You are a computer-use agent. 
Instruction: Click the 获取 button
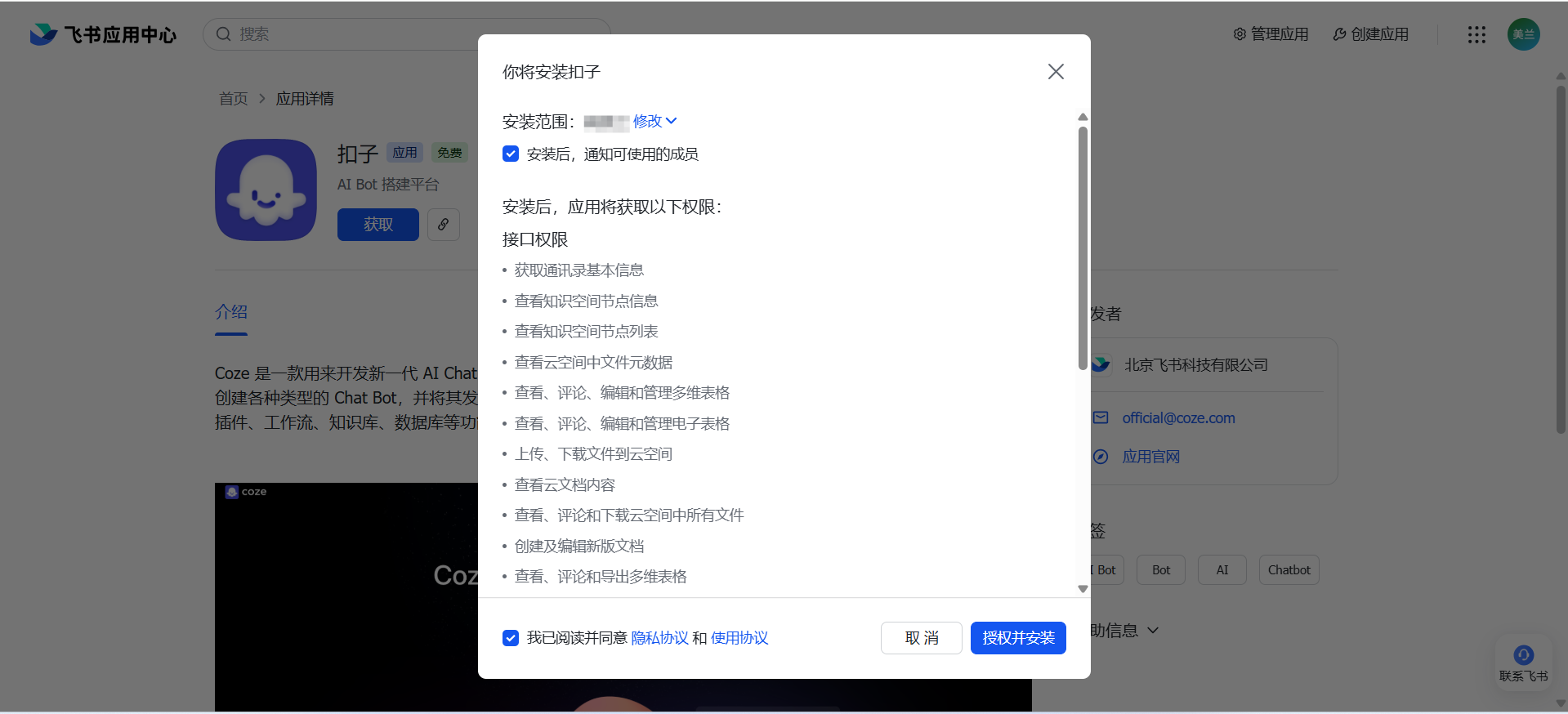click(378, 225)
